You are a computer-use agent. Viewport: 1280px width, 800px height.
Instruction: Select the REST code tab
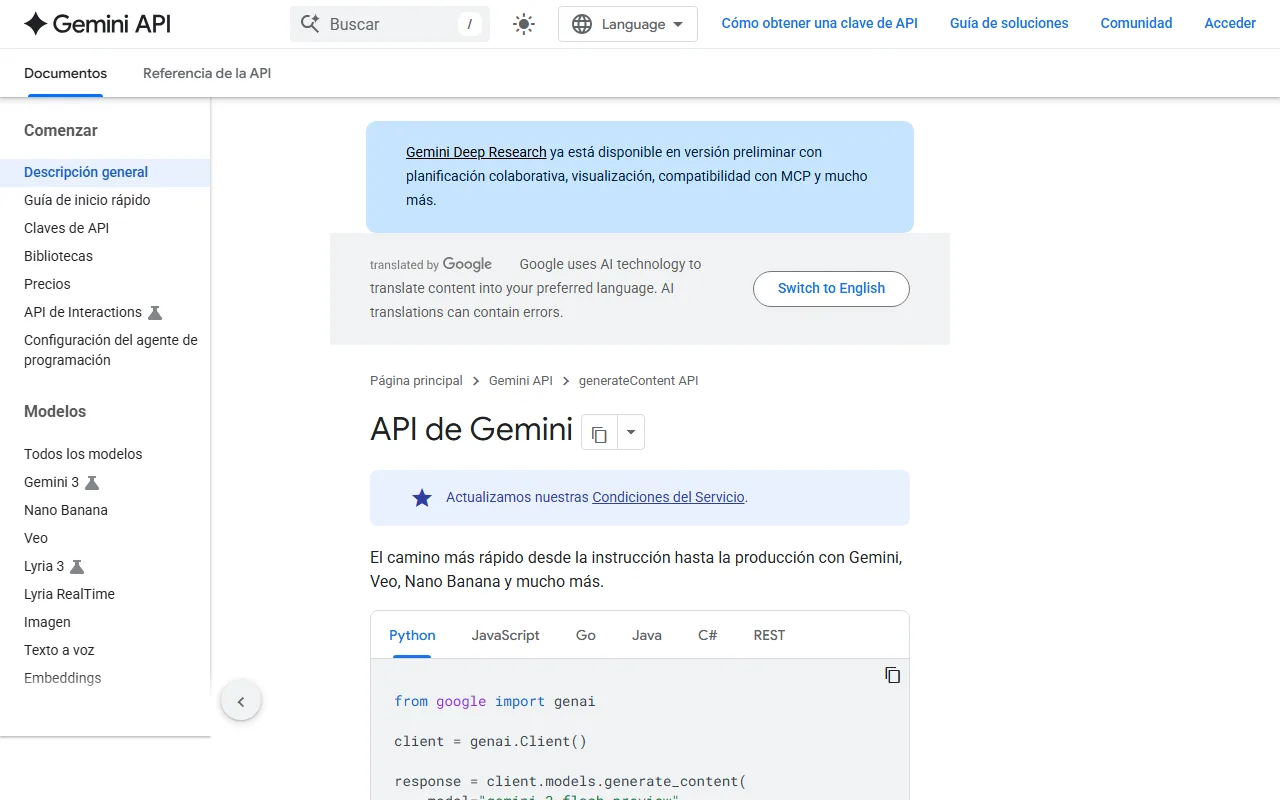click(x=769, y=635)
